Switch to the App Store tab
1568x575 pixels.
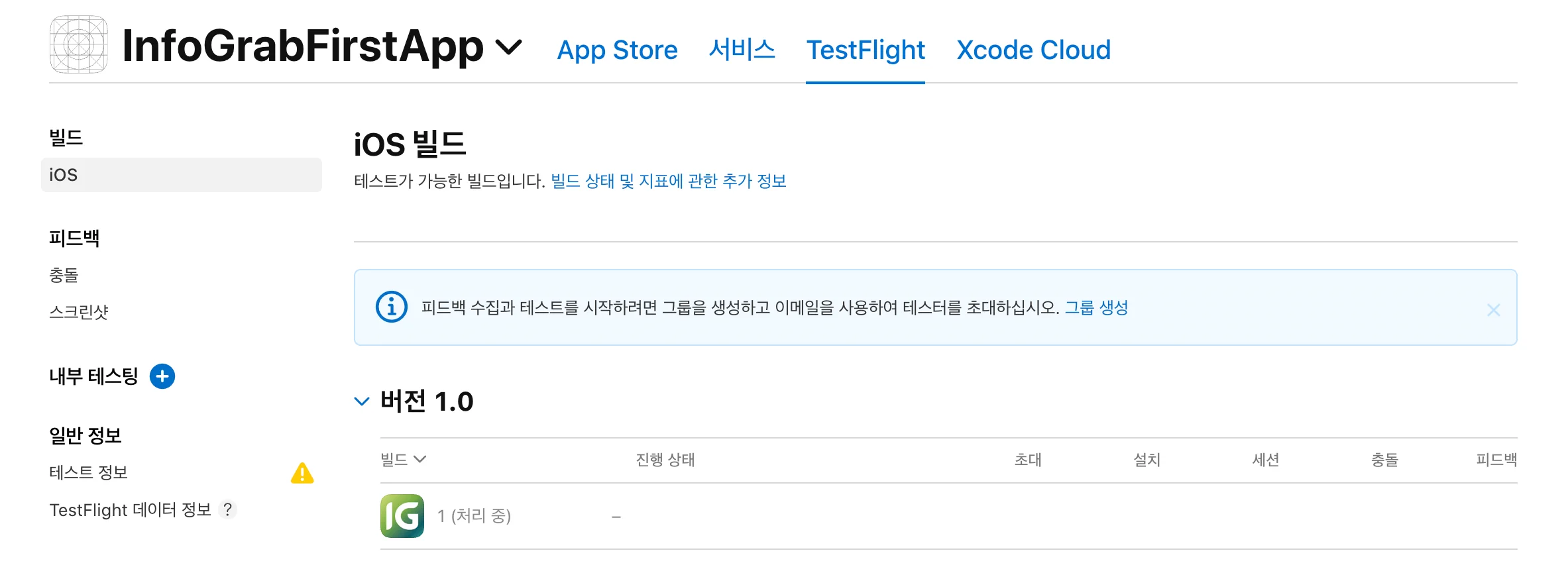click(x=617, y=50)
